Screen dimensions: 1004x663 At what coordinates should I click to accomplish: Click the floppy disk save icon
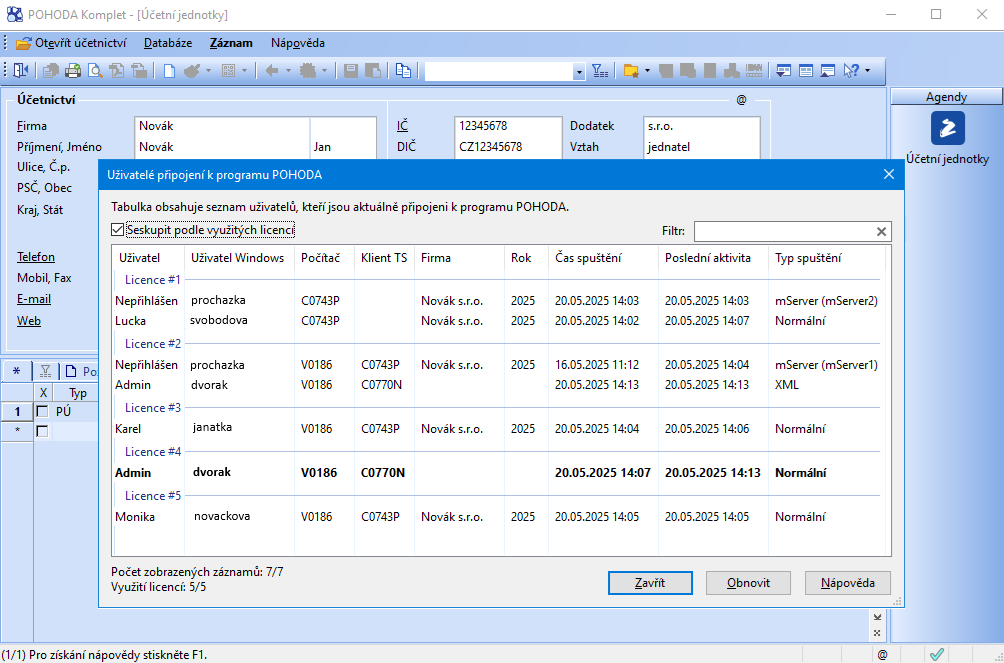tap(350, 70)
